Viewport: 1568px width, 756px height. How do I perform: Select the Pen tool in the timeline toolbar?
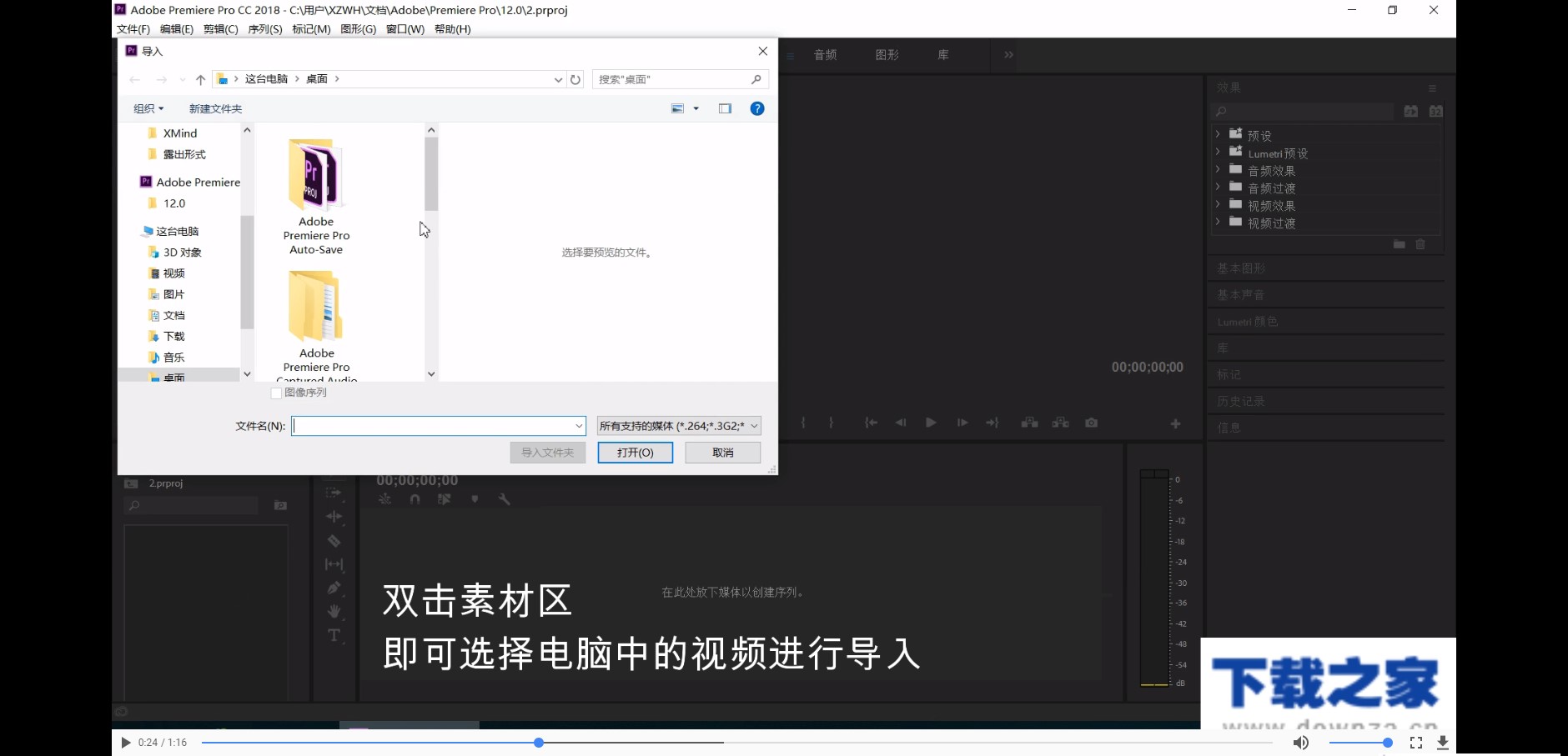click(334, 588)
